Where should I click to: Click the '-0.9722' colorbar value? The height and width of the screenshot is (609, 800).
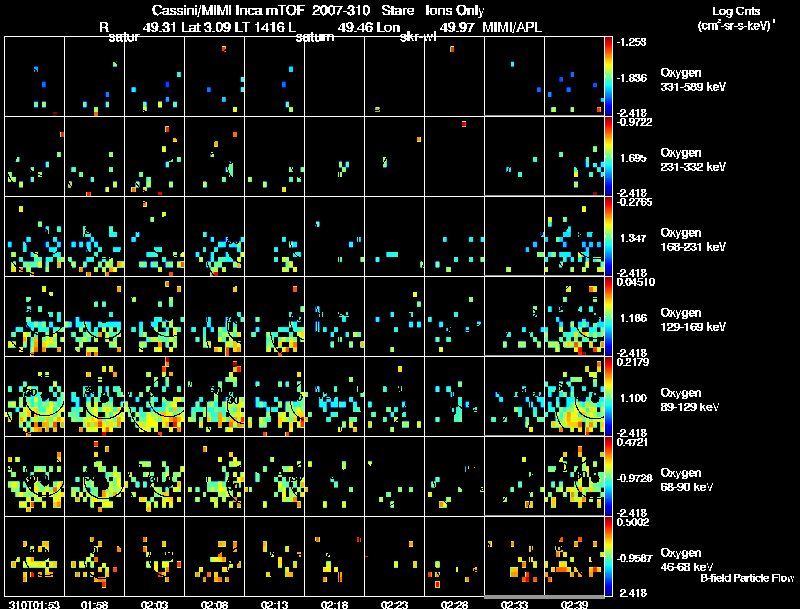pyautogui.click(x=635, y=122)
